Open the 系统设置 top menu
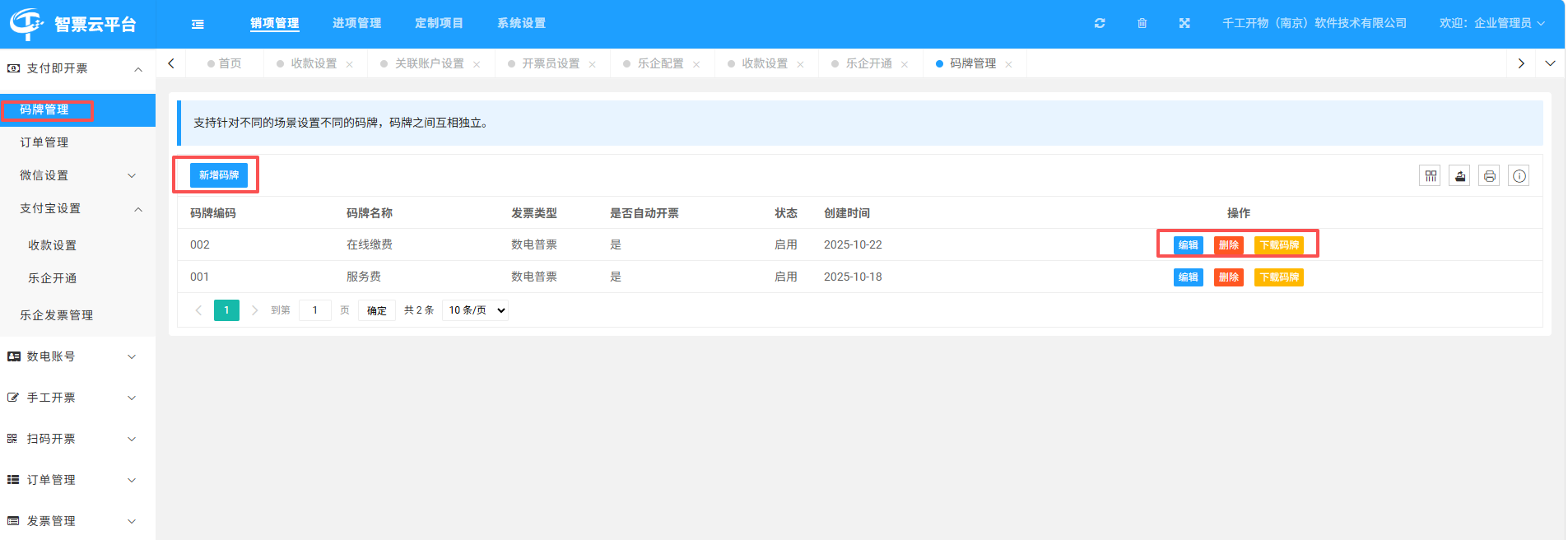The height and width of the screenshot is (540, 1568). (521, 23)
